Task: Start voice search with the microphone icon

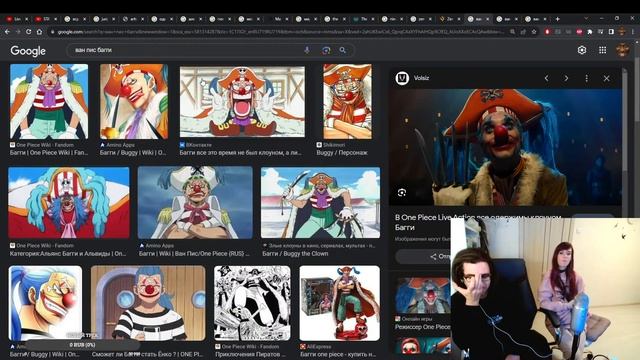Action: pyautogui.click(x=307, y=50)
